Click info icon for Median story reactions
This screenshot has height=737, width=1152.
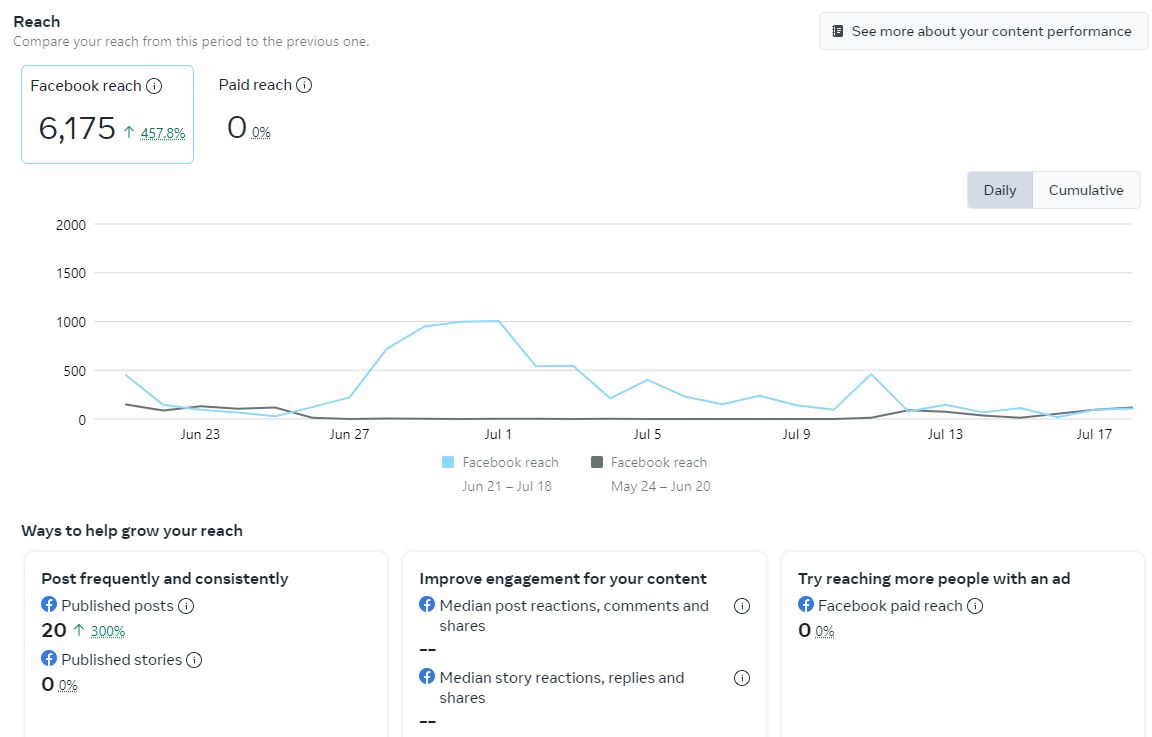[742, 678]
